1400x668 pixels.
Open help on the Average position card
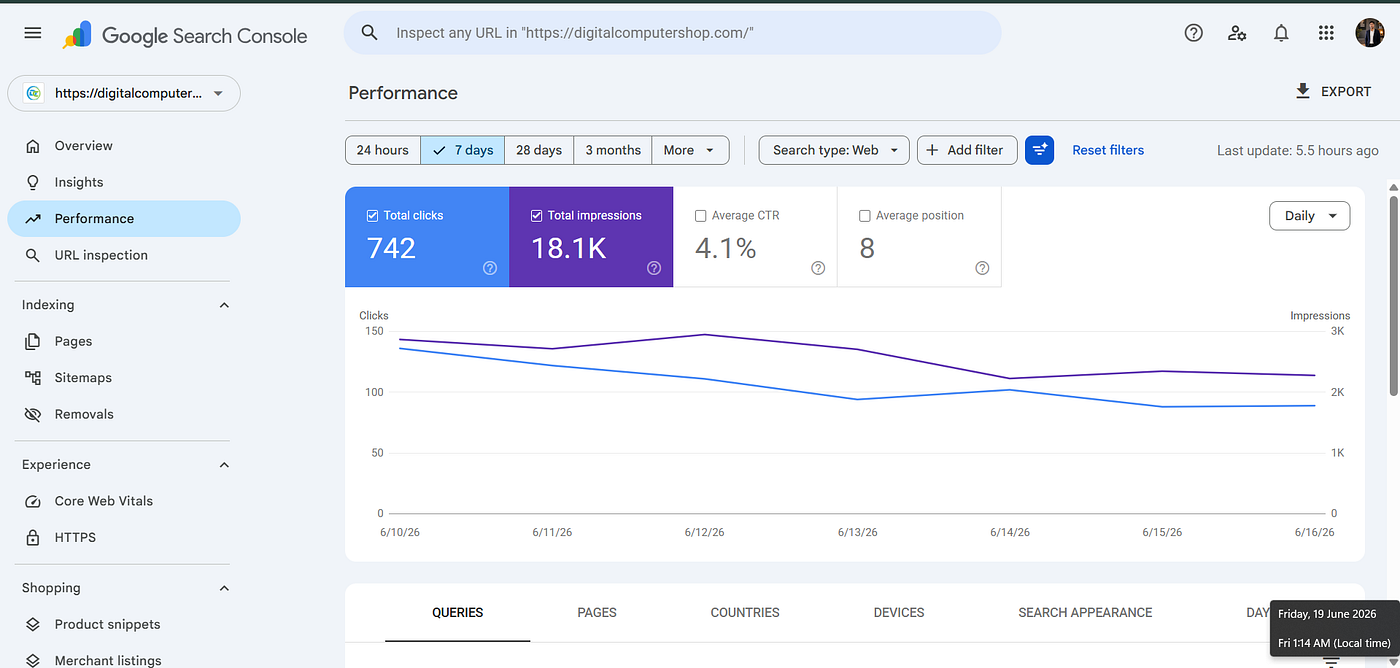pos(982,268)
